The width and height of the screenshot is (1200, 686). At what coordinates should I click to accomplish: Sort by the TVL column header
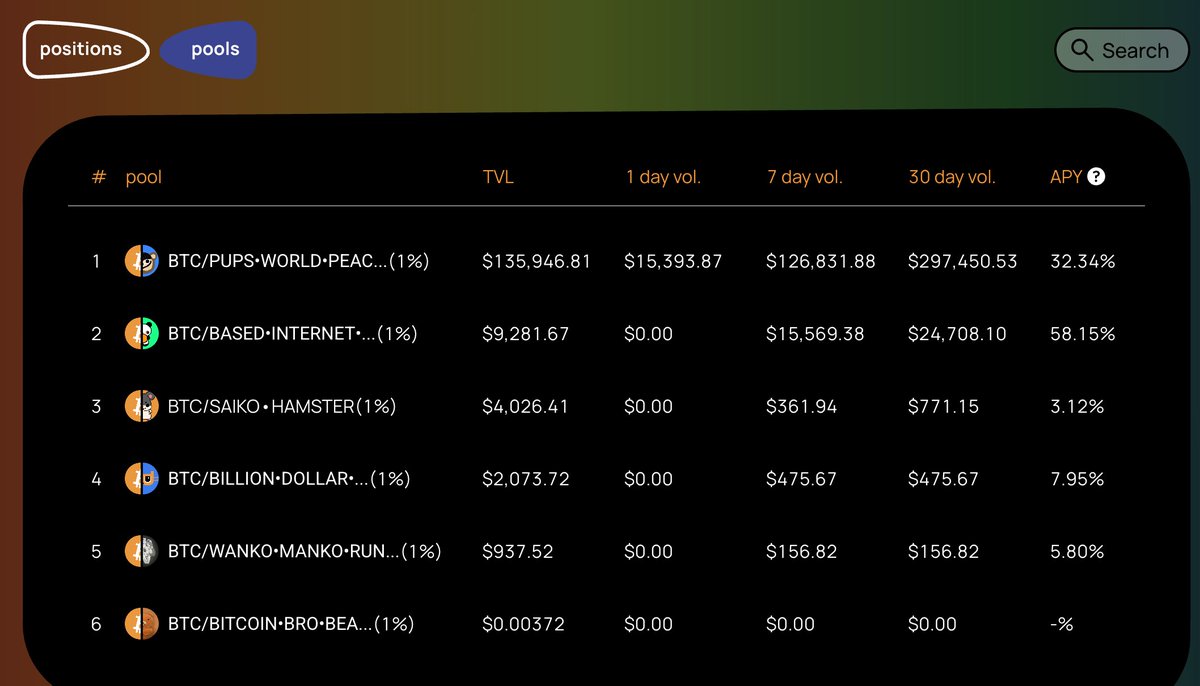[498, 177]
